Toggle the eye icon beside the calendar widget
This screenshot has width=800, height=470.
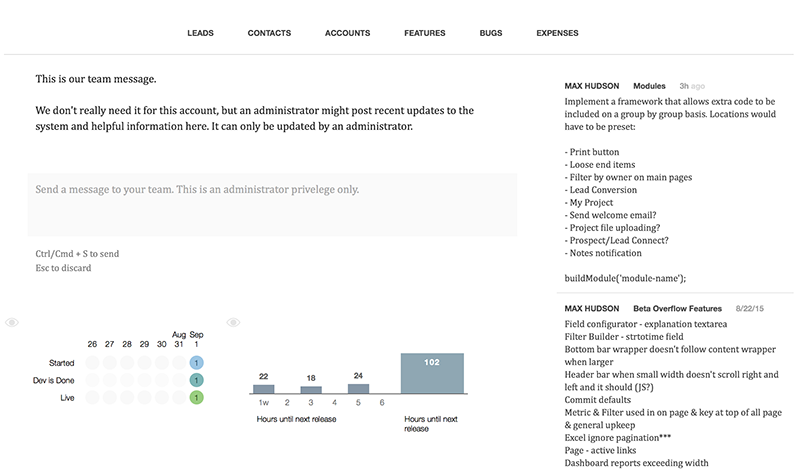(12, 322)
